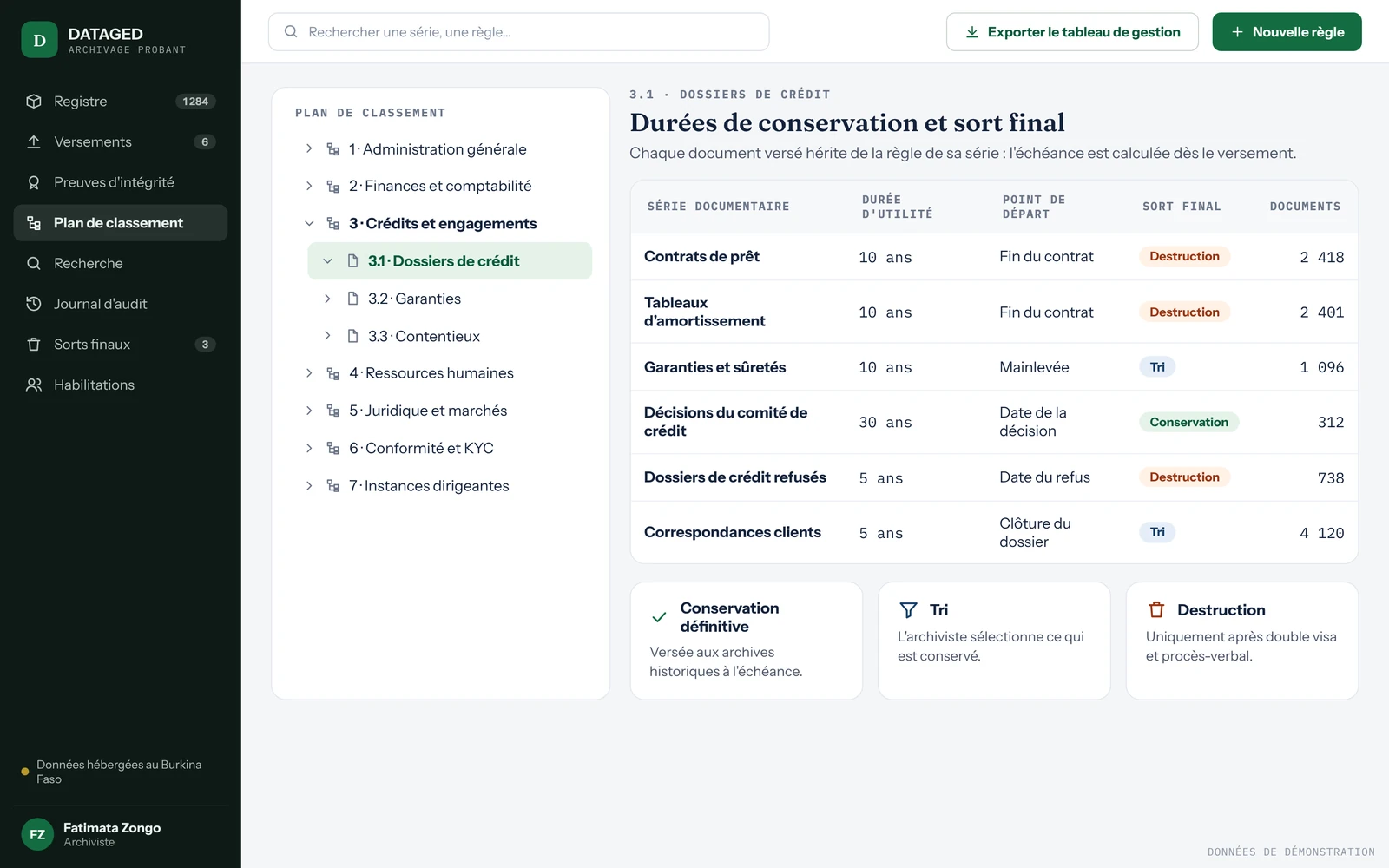Open Fatimata Zongo user profile avatar
The height and width of the screenshot is (868, 1389).
pos(37,835)
